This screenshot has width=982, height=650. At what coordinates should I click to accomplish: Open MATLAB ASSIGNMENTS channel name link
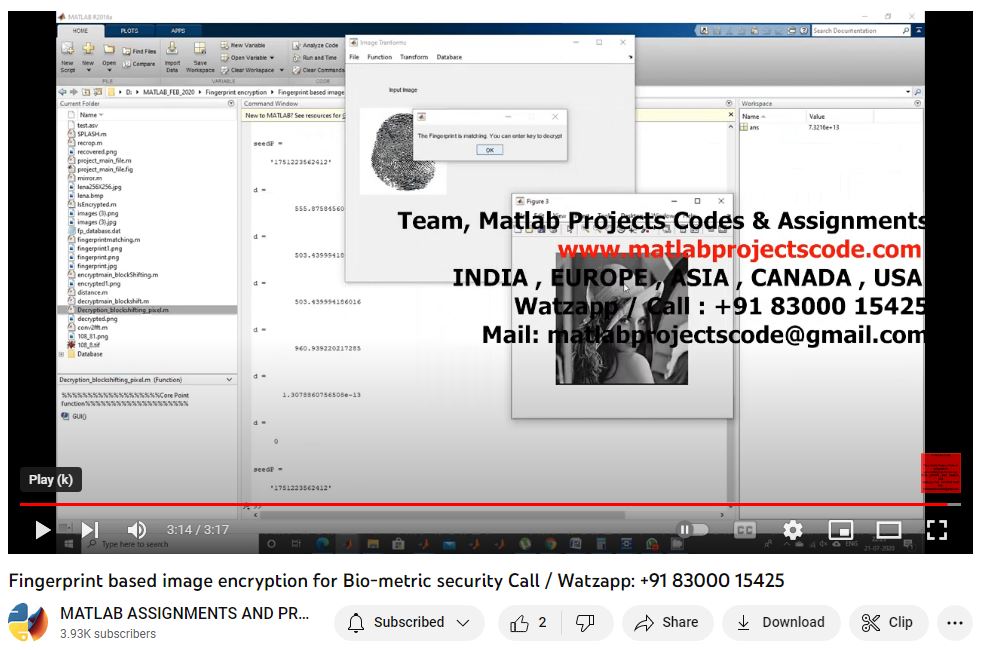coord(185,613)
